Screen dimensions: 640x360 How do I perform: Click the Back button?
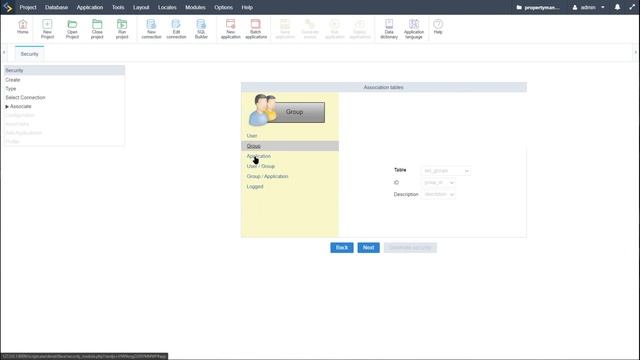click(x=342, y=247)
